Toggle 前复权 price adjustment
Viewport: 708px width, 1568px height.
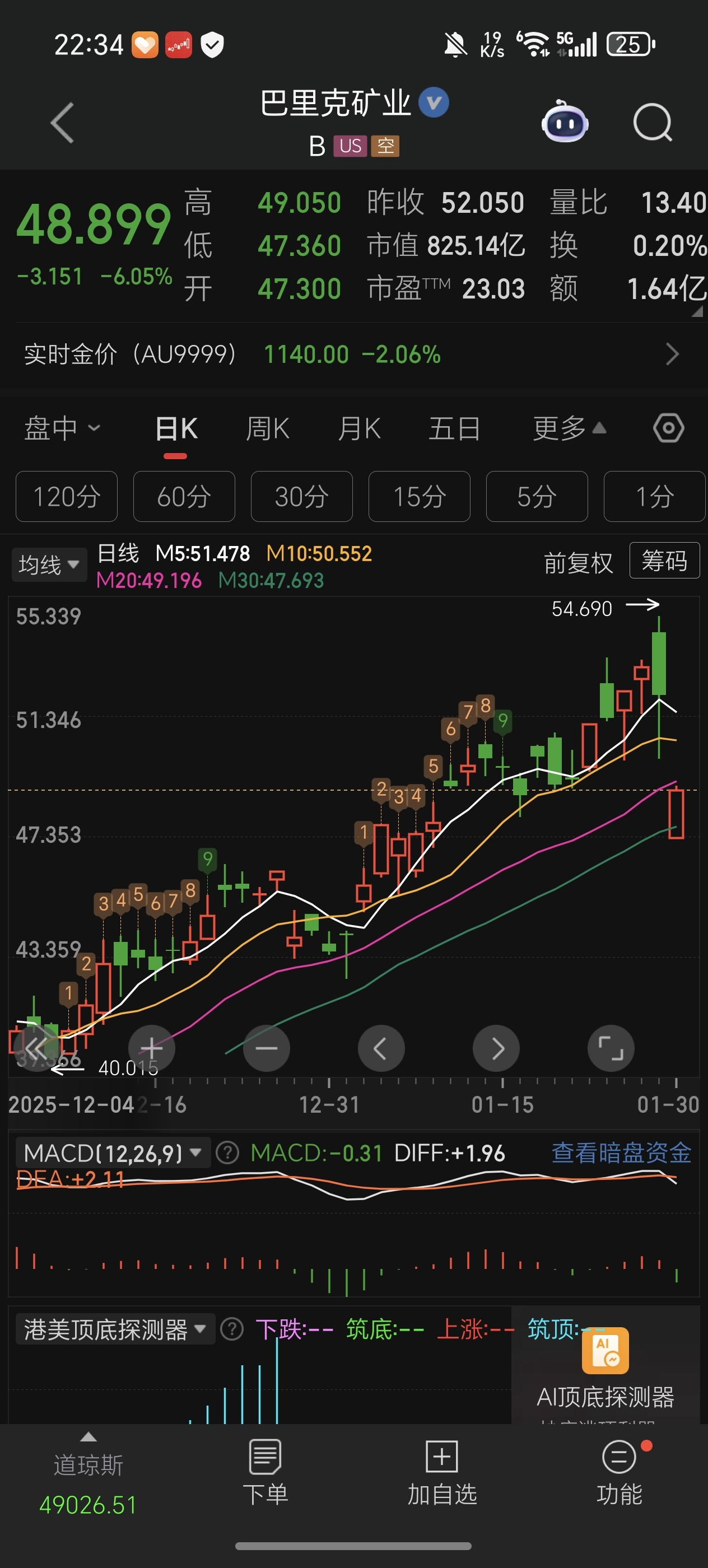tap(577, 562)
